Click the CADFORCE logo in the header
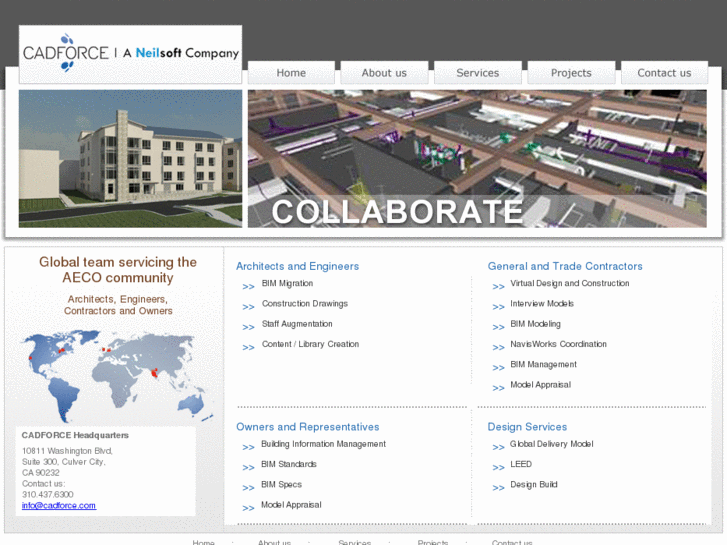Image resolution: width=727 pixels, height=545 pixels. [130, 53]
